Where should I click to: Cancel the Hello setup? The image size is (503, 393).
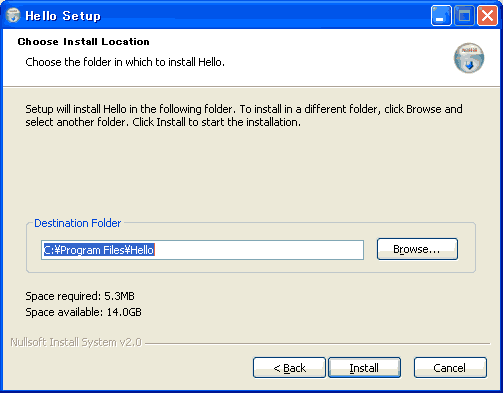450,368
